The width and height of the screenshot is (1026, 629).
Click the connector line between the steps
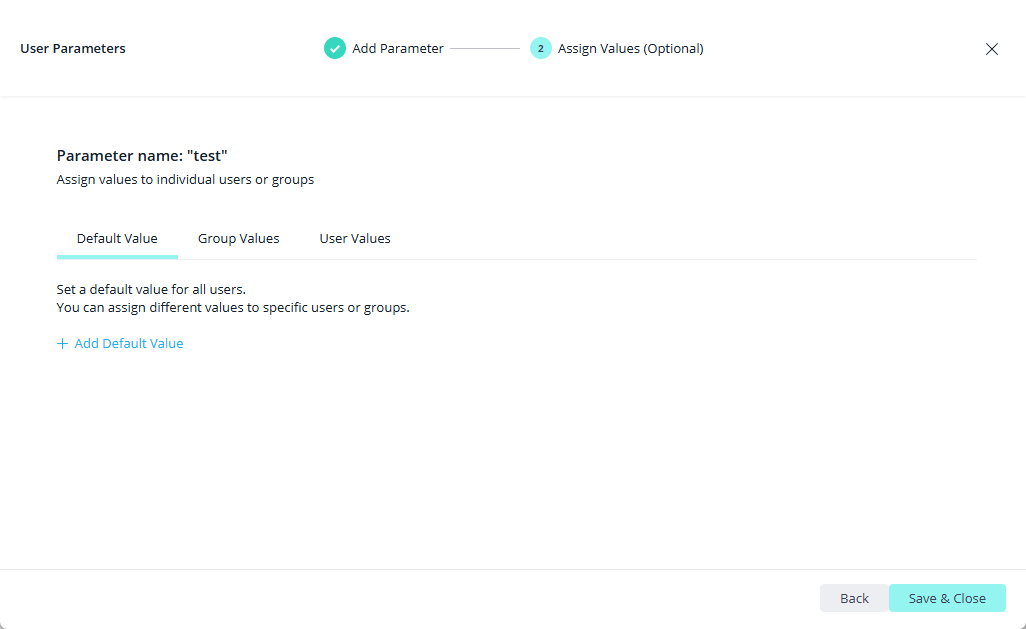coord(485,48)
